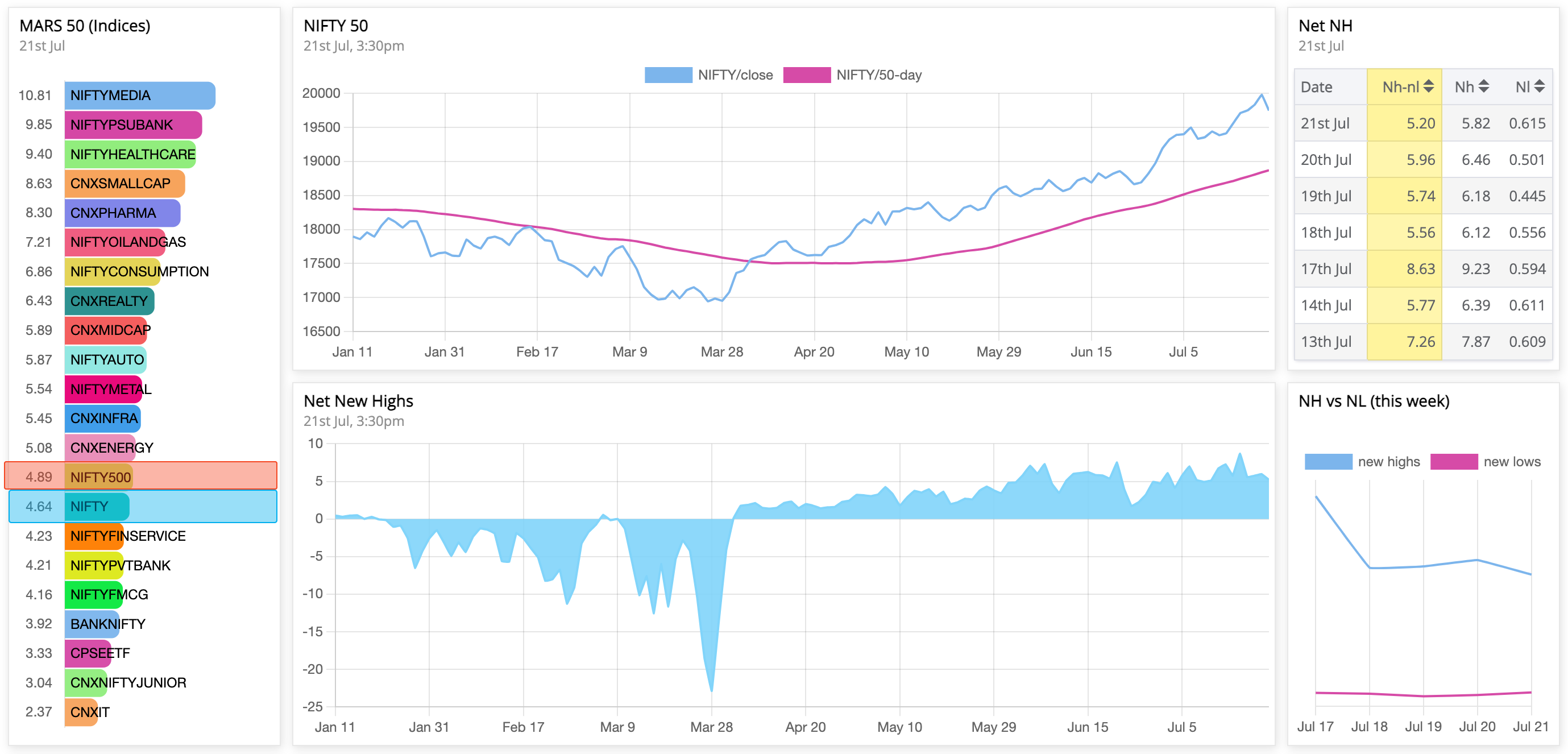The width and height of the screenshot is (1568, 754).
Task: Select the CNXENERGY bar
Action: (101, 448)
